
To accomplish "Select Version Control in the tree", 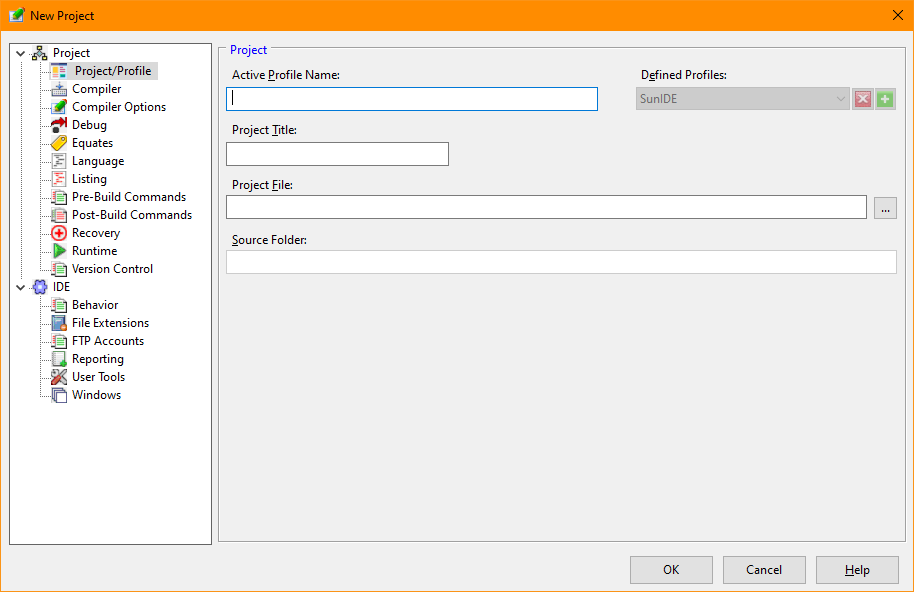I will click(112, 269).
